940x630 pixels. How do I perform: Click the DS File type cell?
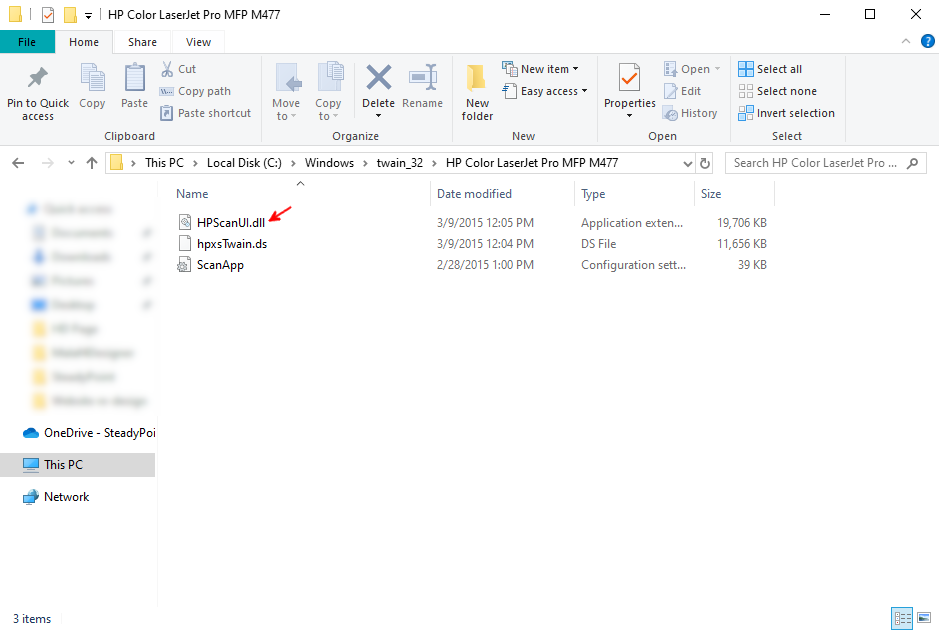click(598, 244)
